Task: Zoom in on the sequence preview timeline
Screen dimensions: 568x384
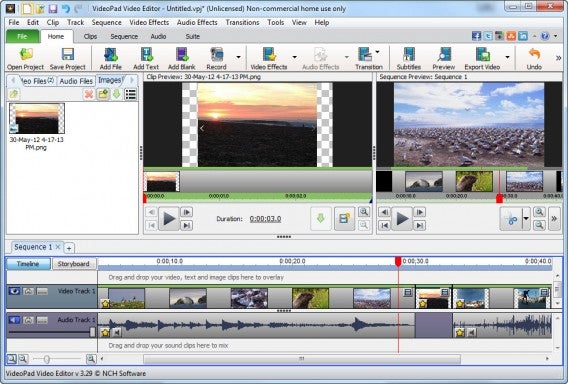Action: (539, 212)
